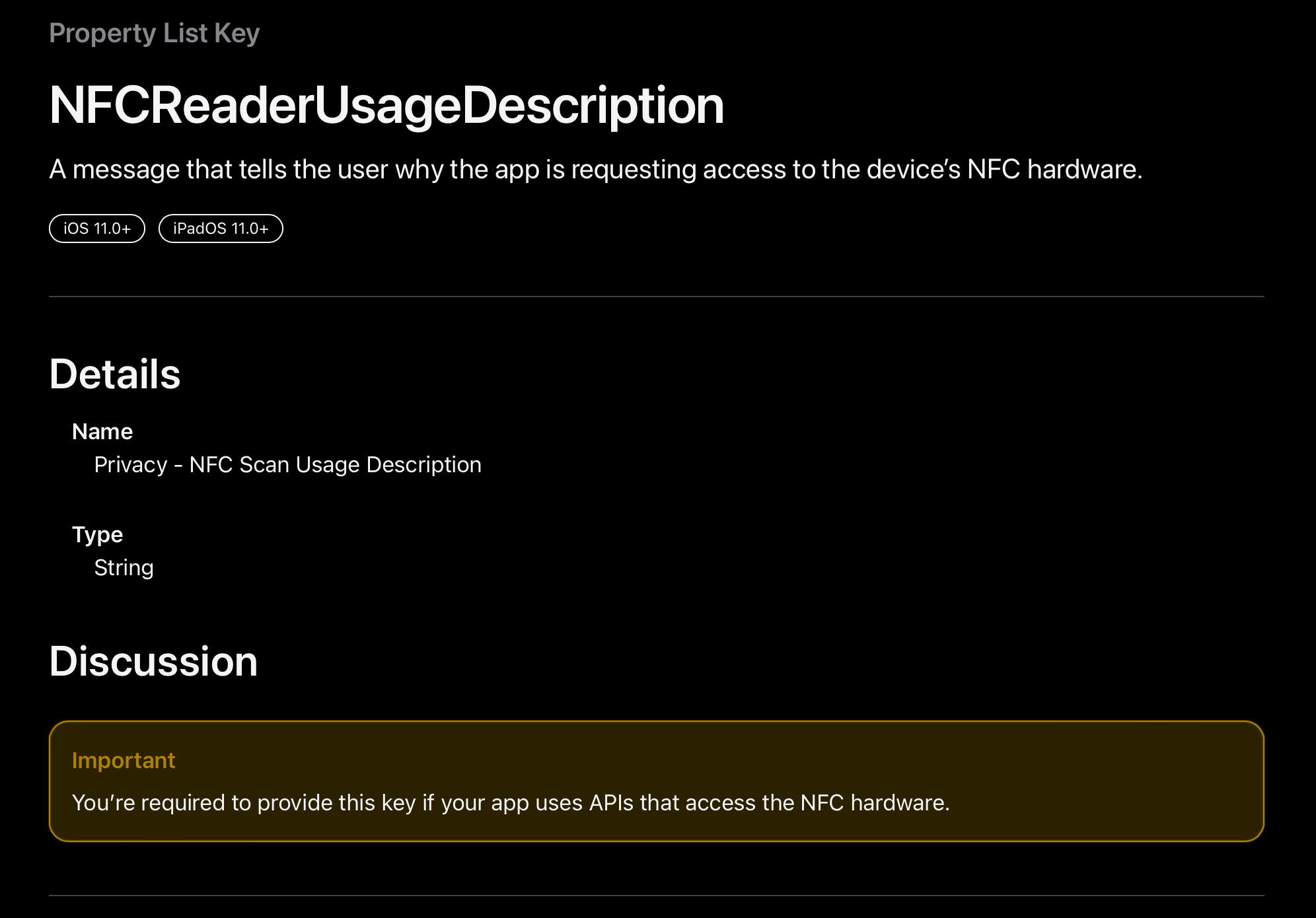Click the word Scan in the name value
This screenshot has width=1316, height=918.
(x=264, y=465)
